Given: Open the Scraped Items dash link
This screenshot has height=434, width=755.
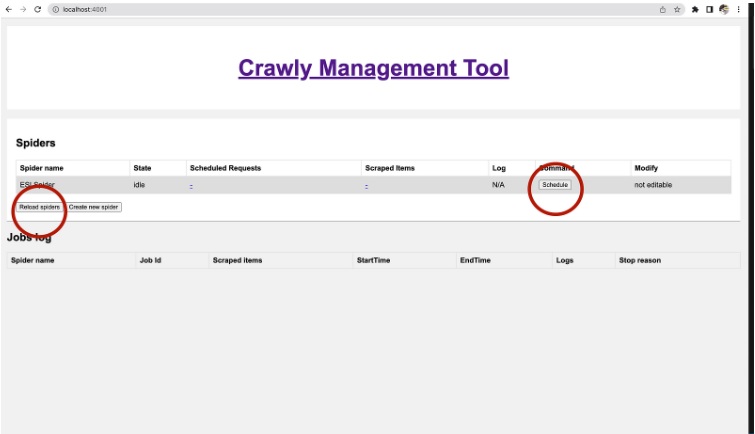Looking at the screenshot, I should (366, 185).
